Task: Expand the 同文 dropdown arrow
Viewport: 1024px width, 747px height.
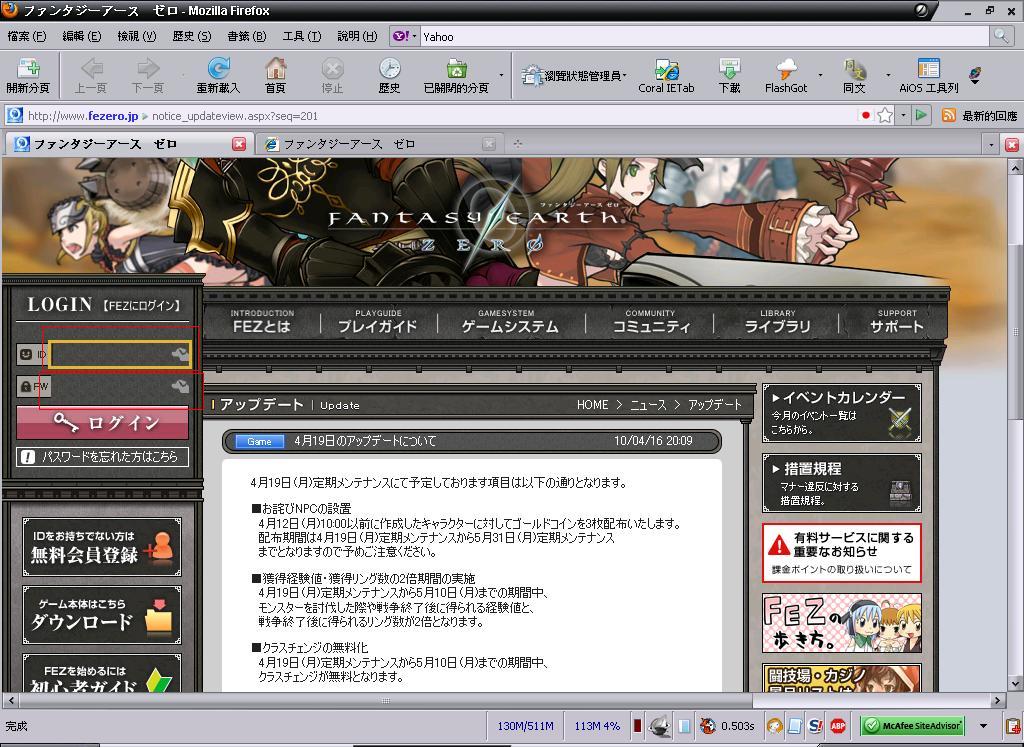Action: click(888, 76)
